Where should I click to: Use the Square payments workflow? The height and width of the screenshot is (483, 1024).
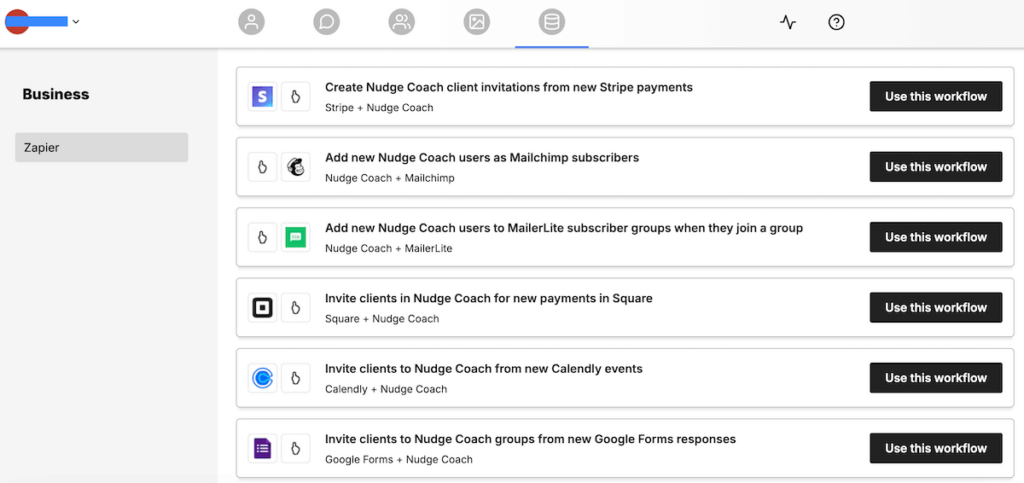(935, 308)
